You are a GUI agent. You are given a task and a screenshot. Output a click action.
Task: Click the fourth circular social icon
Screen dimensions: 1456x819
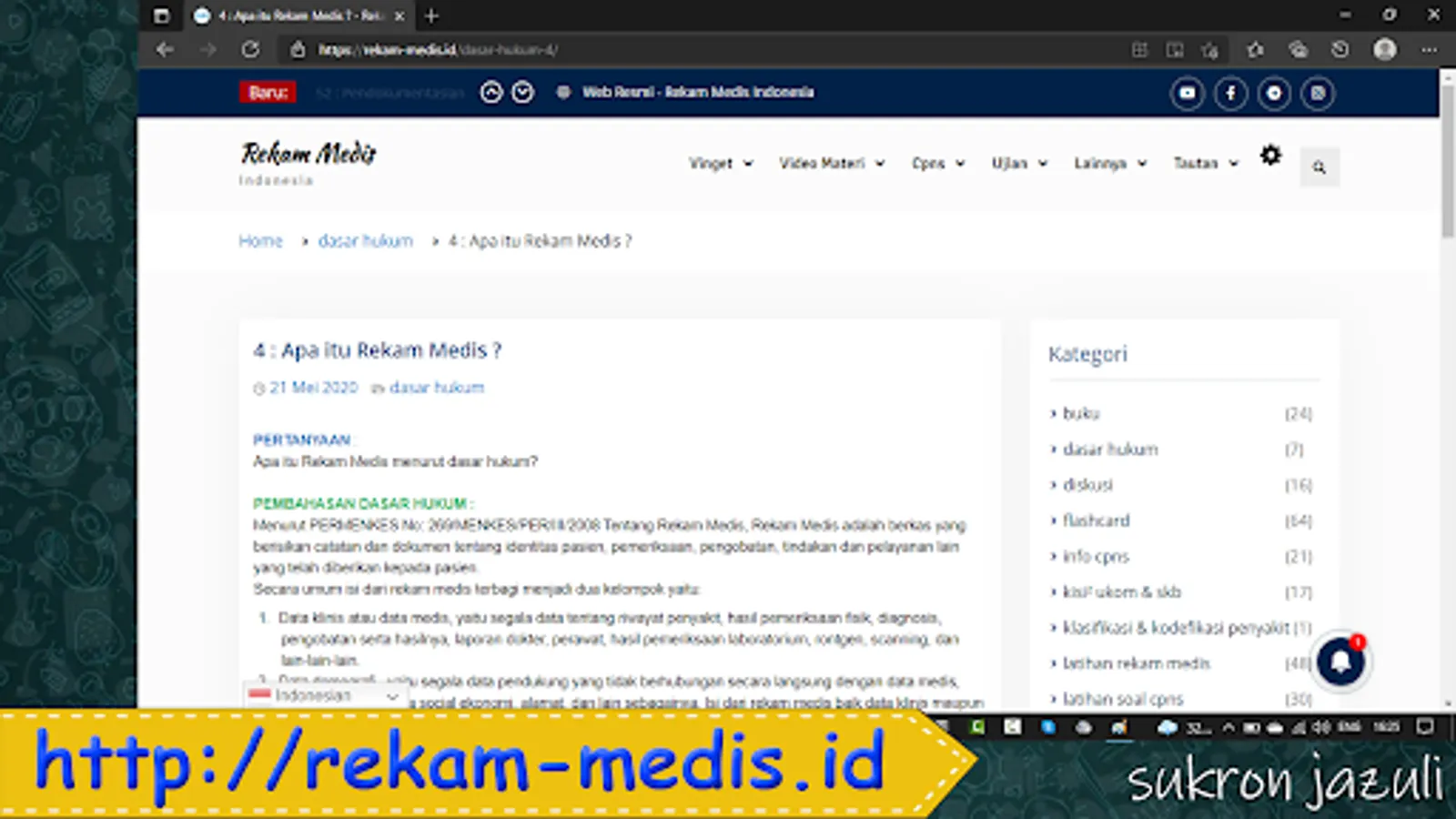pos(1318,93)
